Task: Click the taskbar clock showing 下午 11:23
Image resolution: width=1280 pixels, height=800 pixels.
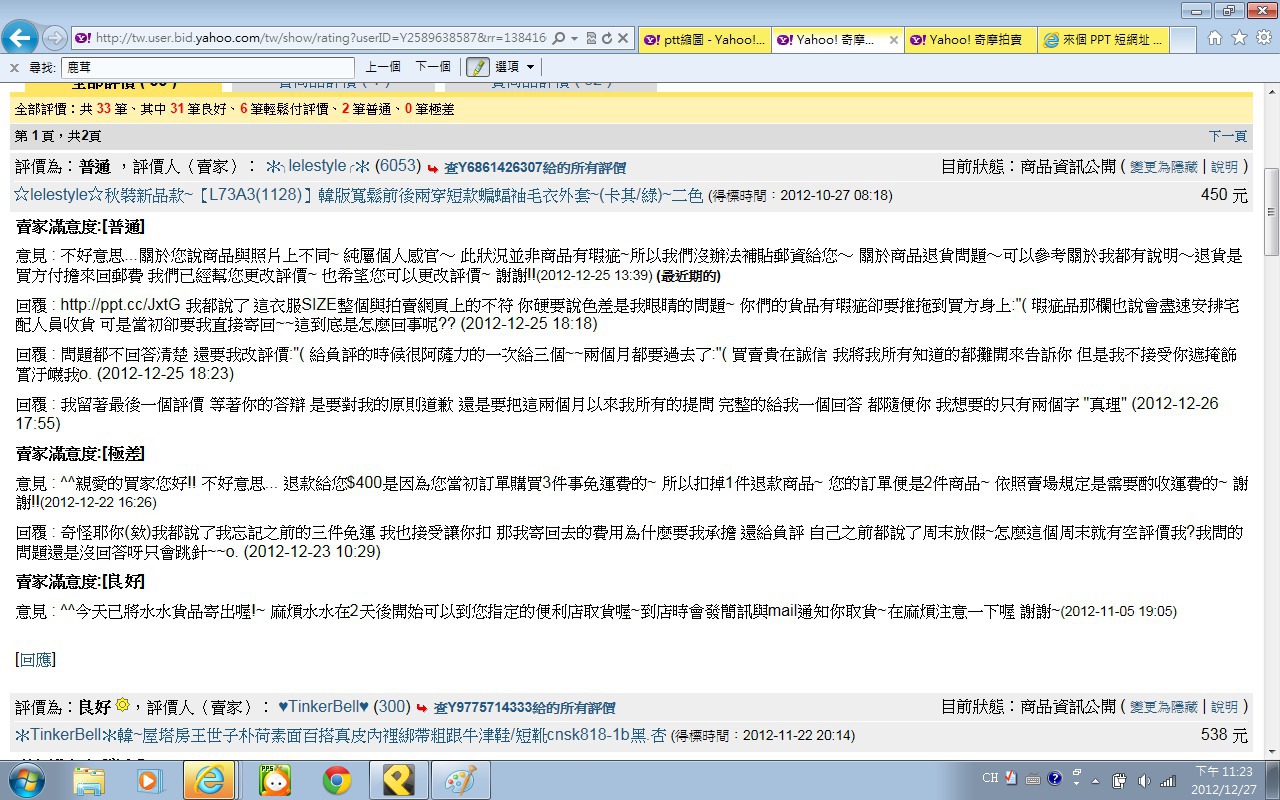Action: [x=1224, y=780]
